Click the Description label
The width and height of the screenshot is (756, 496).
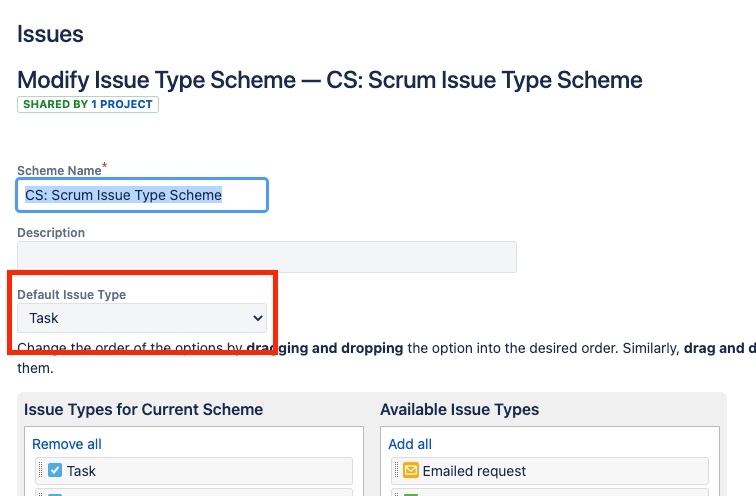51,233
